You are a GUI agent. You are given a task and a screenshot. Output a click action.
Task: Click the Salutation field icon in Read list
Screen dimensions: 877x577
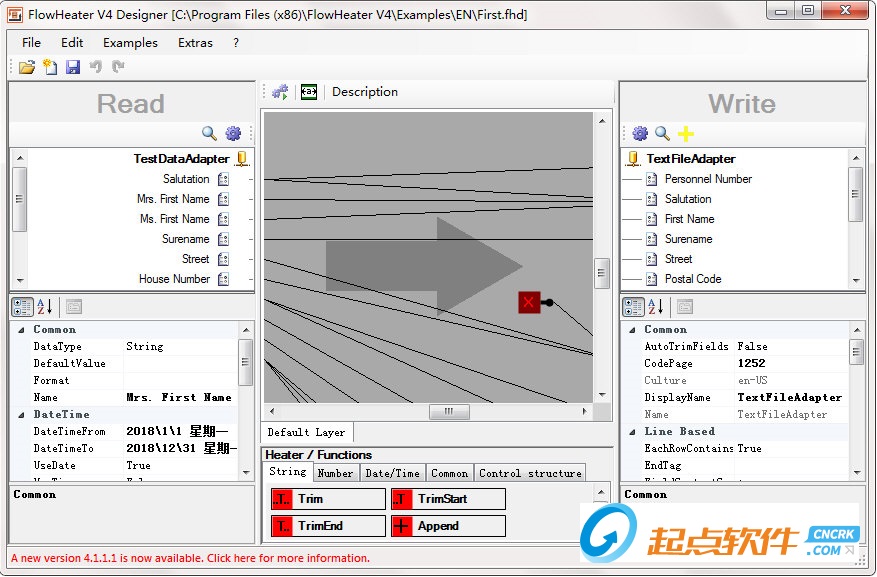[x=223, y=179]
